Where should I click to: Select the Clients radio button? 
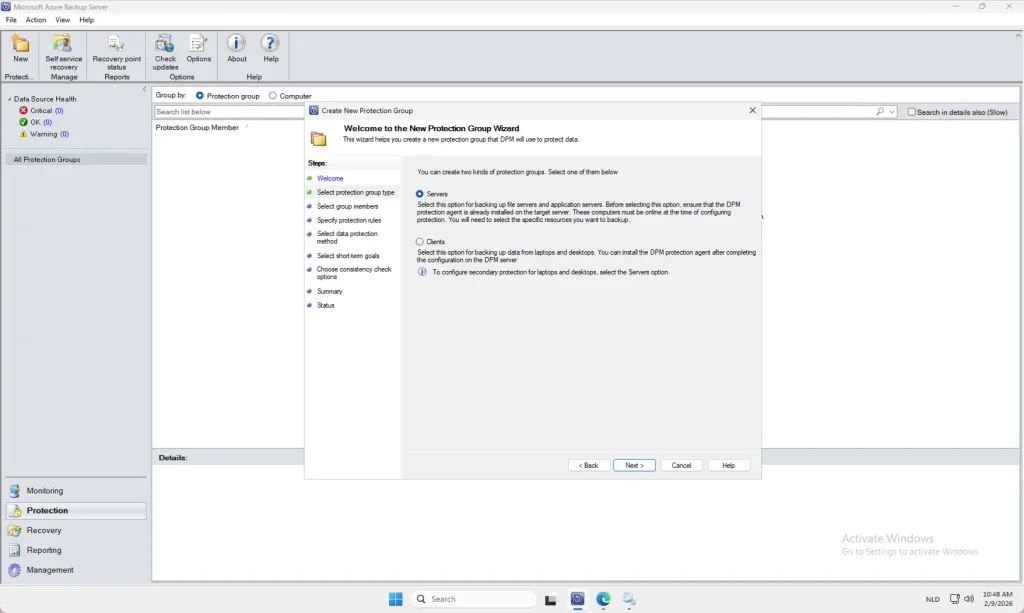click(x=420, y=242)
